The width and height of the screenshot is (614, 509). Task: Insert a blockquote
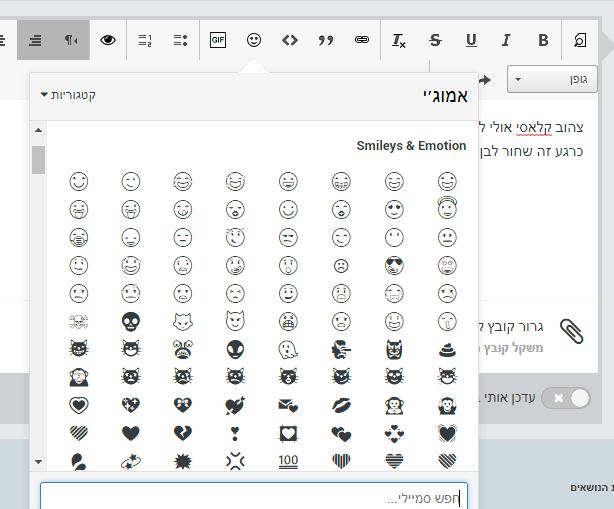(x=326, y=40)
